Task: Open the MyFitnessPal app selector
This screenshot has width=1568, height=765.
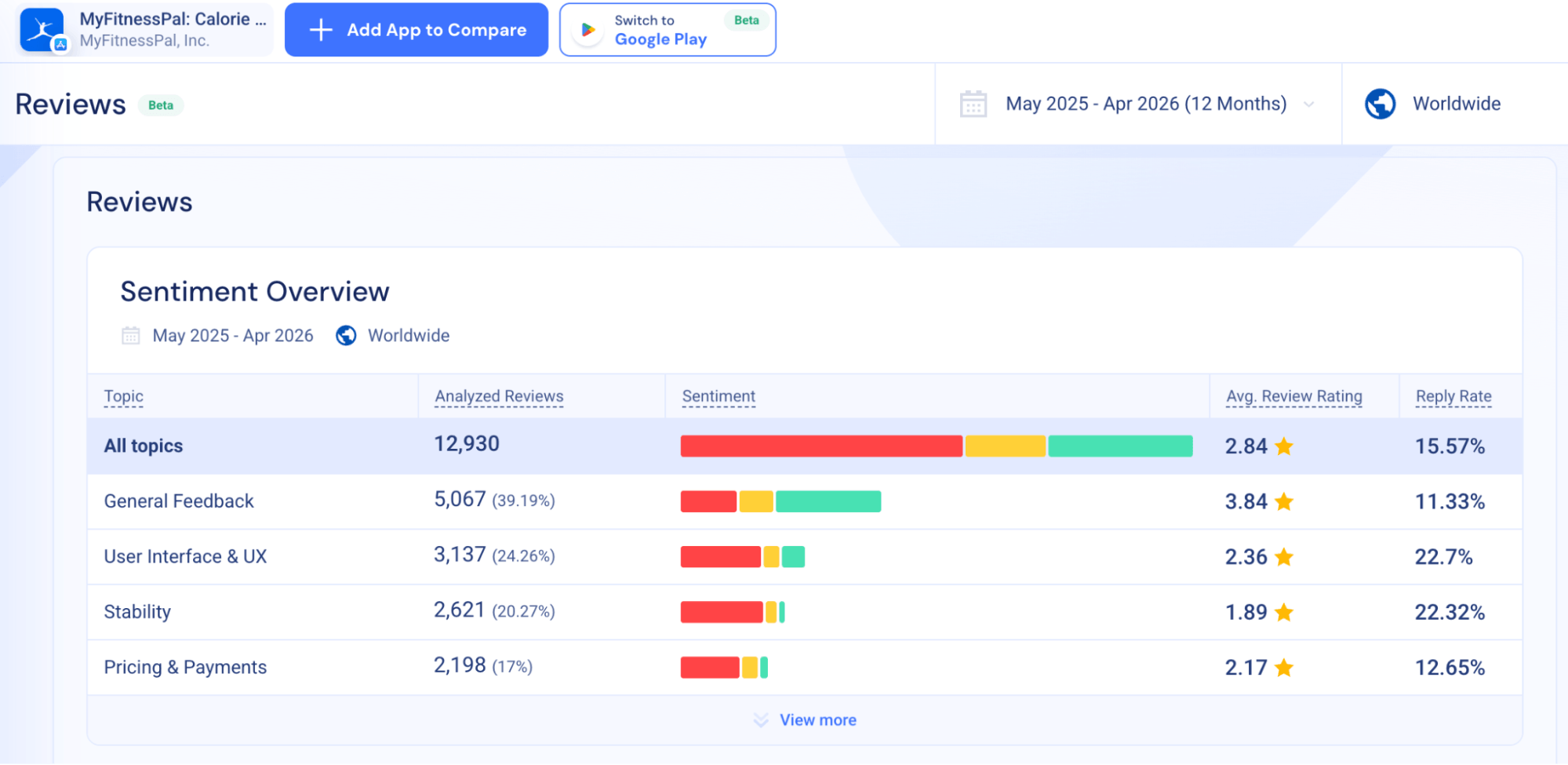Action: pos(144,30)
